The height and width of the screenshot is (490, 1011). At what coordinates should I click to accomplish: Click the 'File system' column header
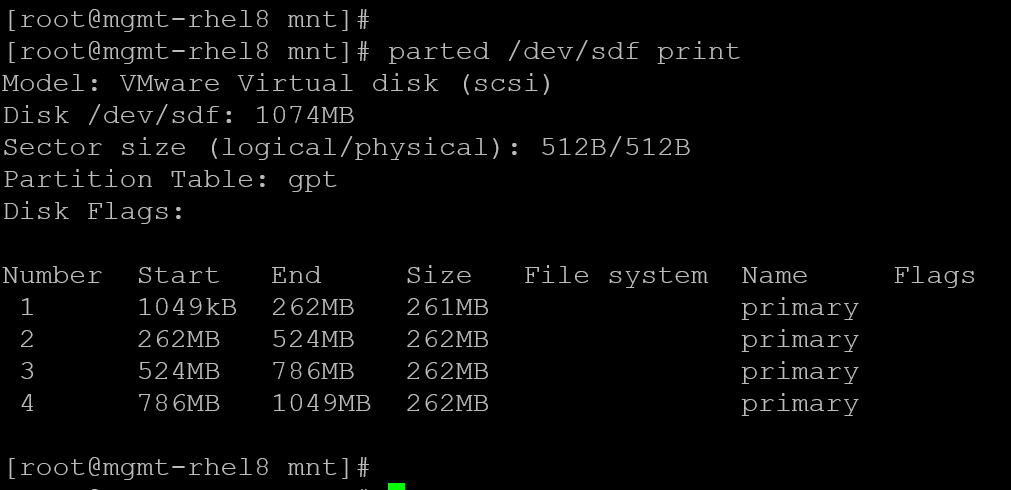(x=615, y=276)
